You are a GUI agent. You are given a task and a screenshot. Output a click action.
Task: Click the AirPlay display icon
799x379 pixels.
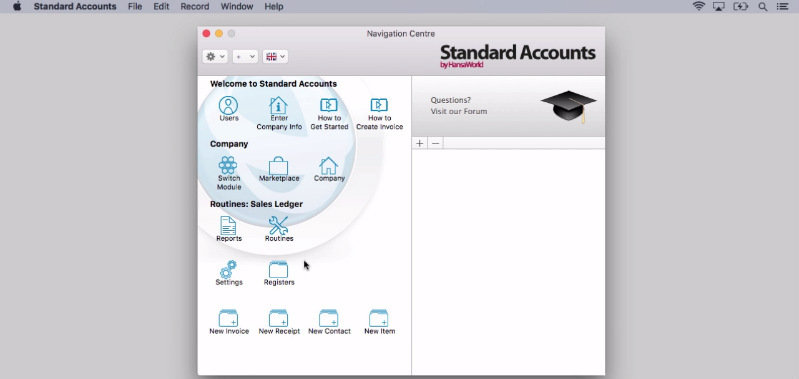click(718, 7)
